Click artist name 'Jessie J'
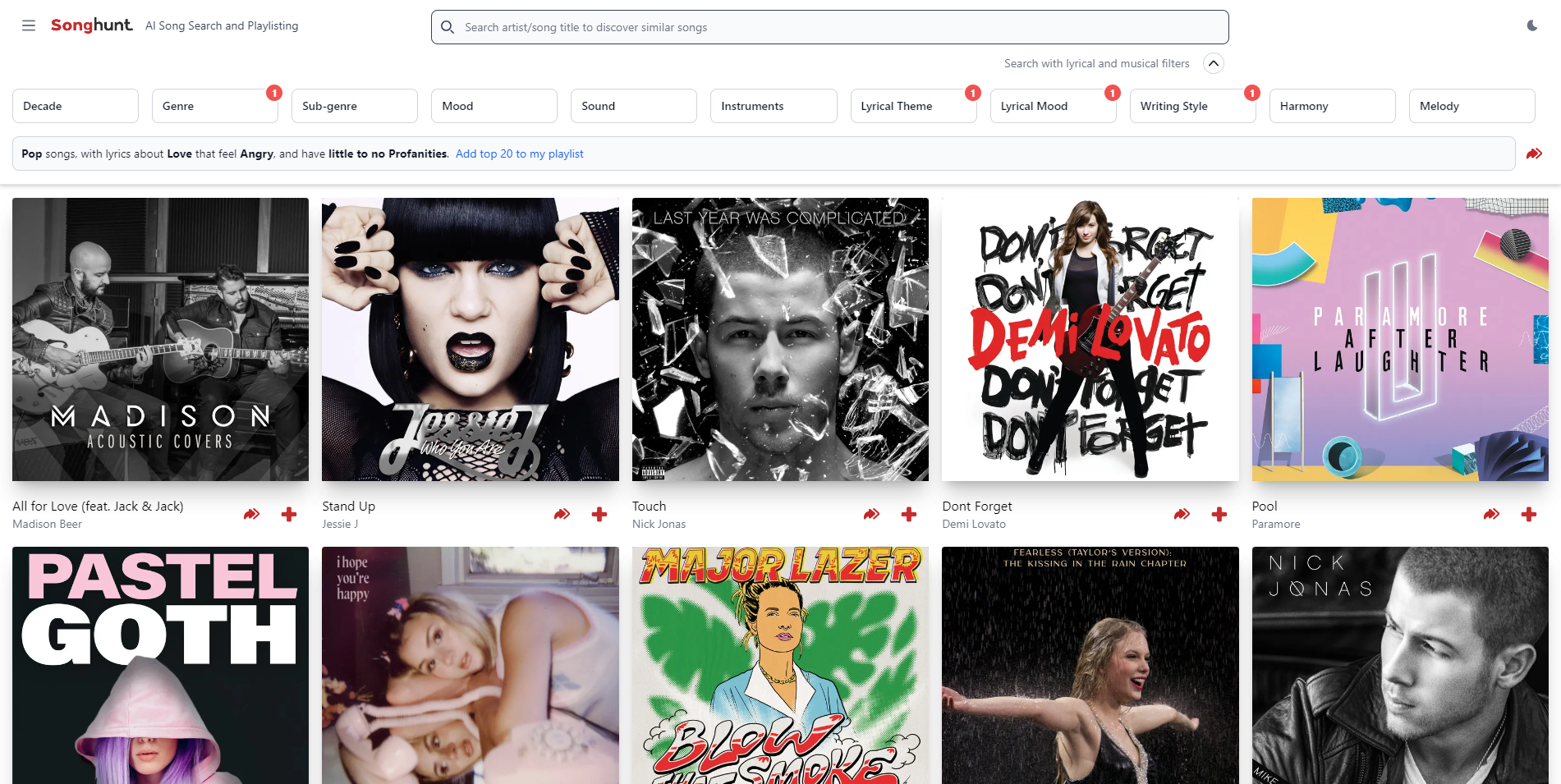Image resolution: width=1561 pixels, height=784 pixels. (340, 524)
